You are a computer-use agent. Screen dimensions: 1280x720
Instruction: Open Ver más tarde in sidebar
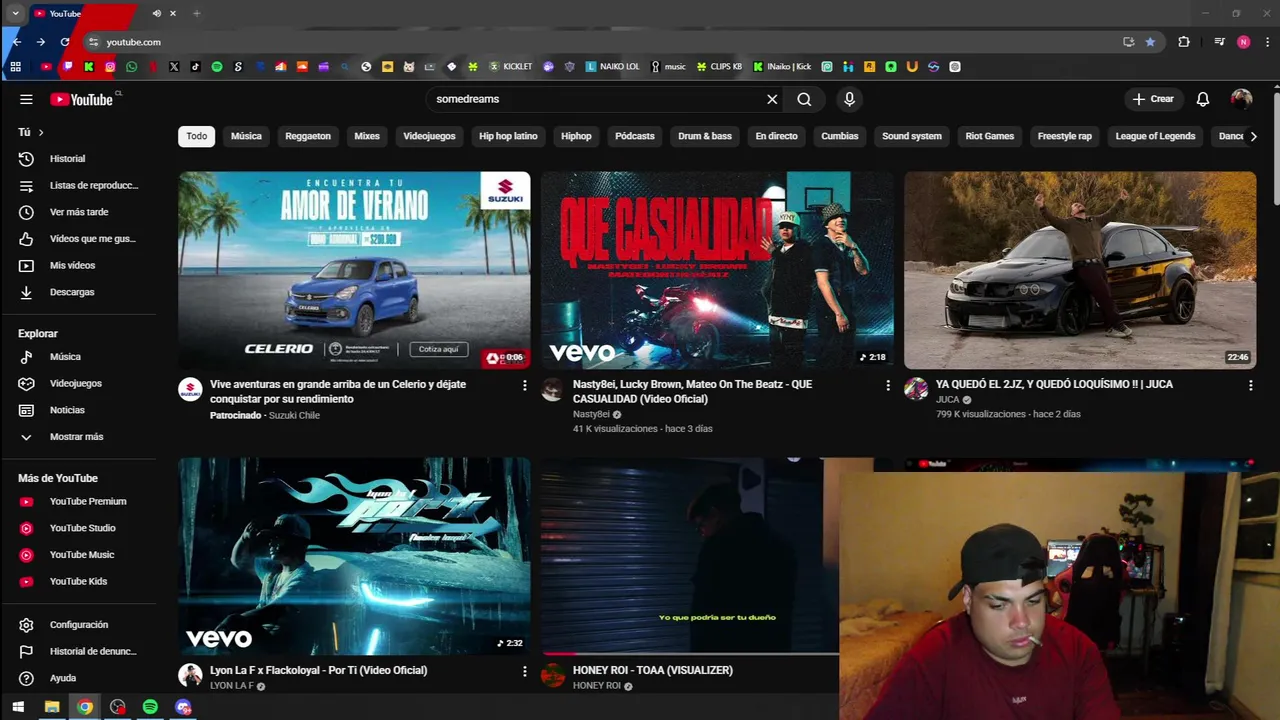pyautogui.click(x=78, y=212)
